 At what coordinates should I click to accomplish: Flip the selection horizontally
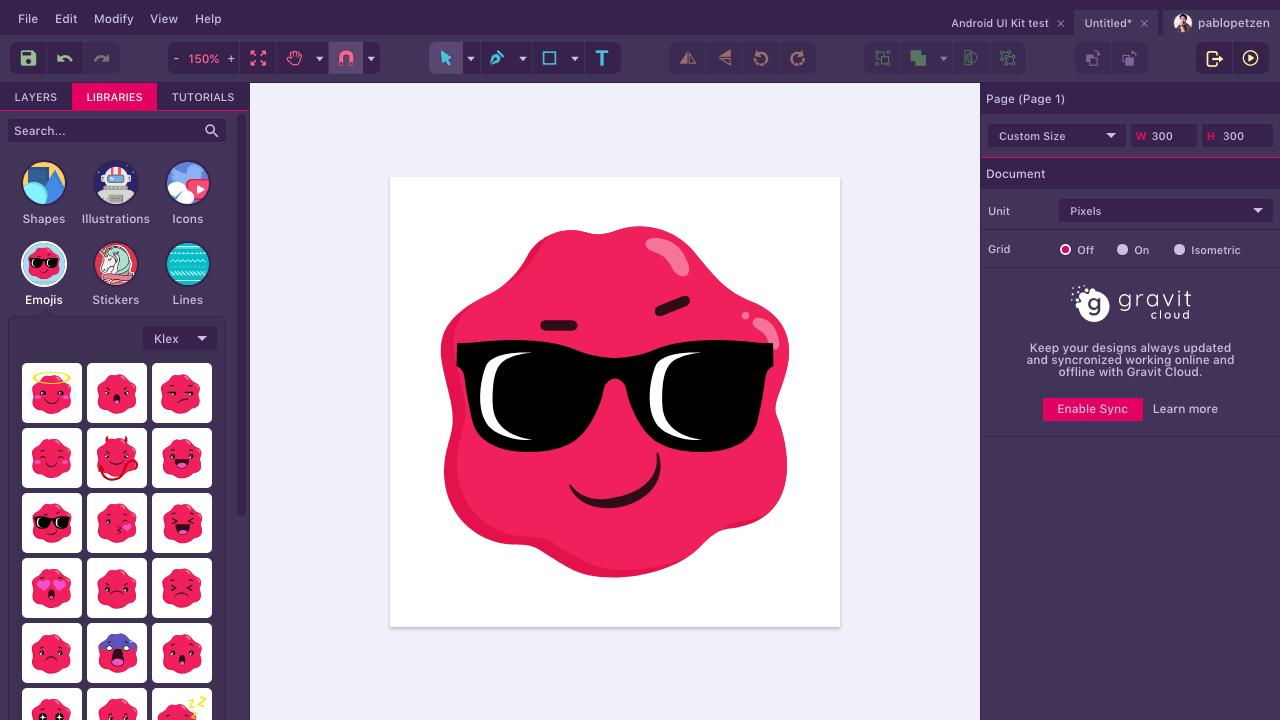click(x=687, y=58)
